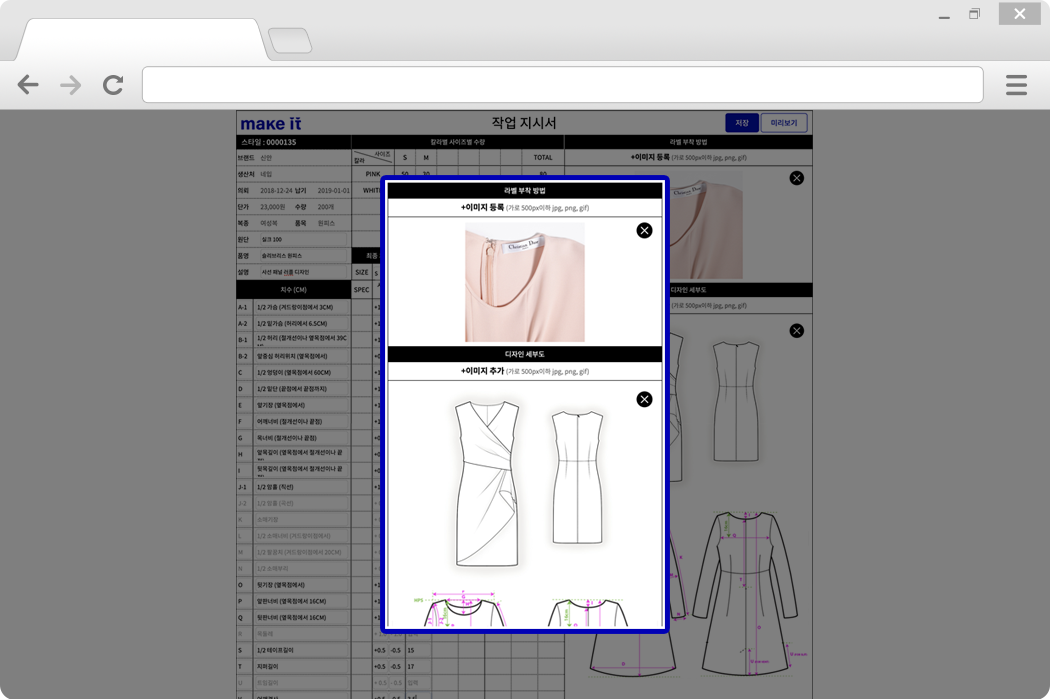
Task: Click the 2018-12-24 order date value
Action: (x=276, y=190)
